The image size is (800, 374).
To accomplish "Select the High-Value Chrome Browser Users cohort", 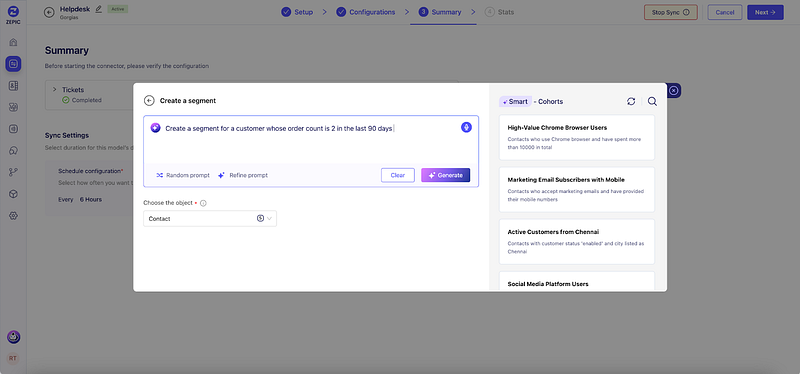I will (x=577, y=138).
